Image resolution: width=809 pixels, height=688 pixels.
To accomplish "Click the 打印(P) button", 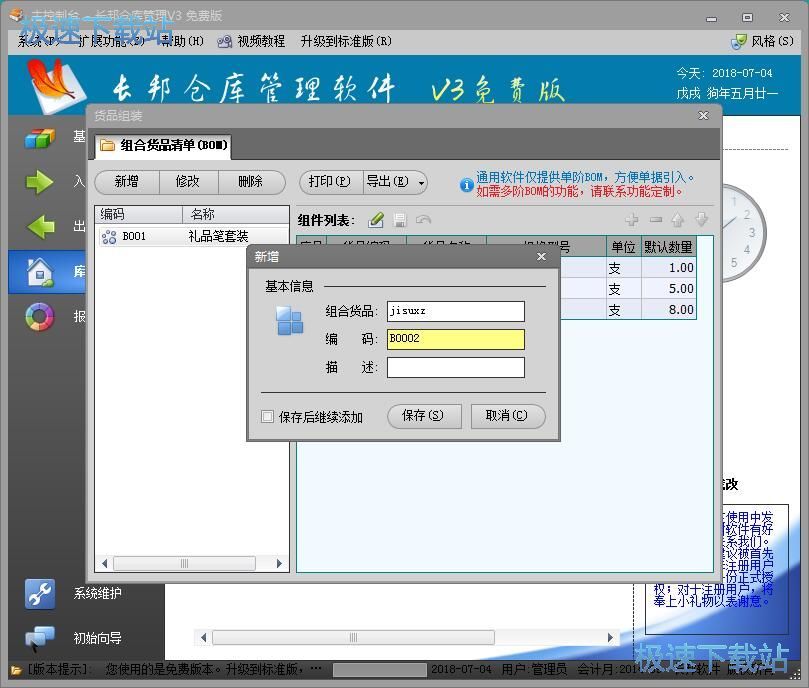I will [x=330, y=182].
